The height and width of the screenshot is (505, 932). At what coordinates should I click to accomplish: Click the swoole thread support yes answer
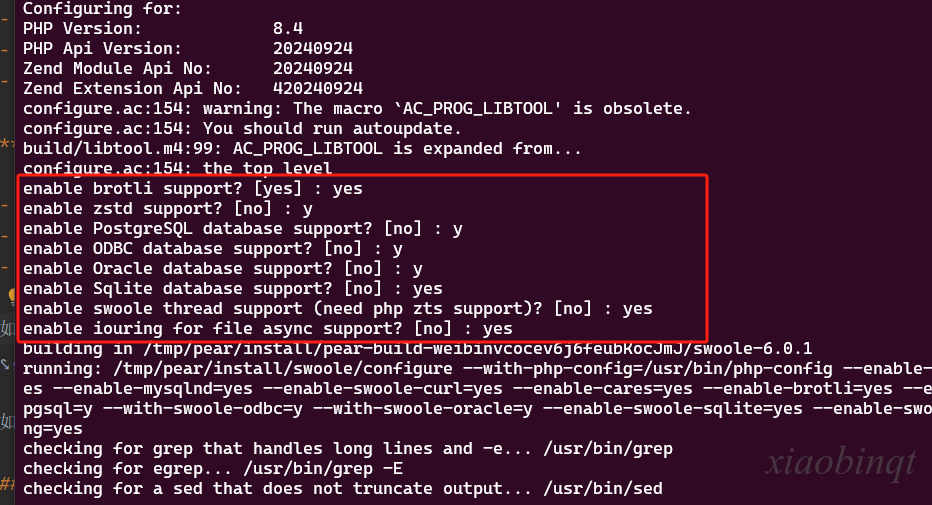point(637,309)
